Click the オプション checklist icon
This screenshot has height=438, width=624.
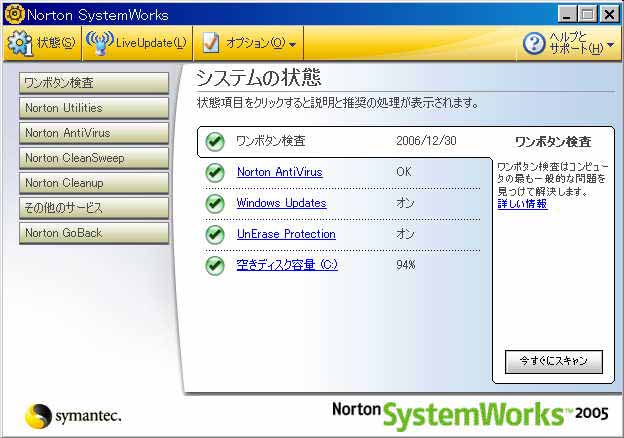tap(211, 43)
